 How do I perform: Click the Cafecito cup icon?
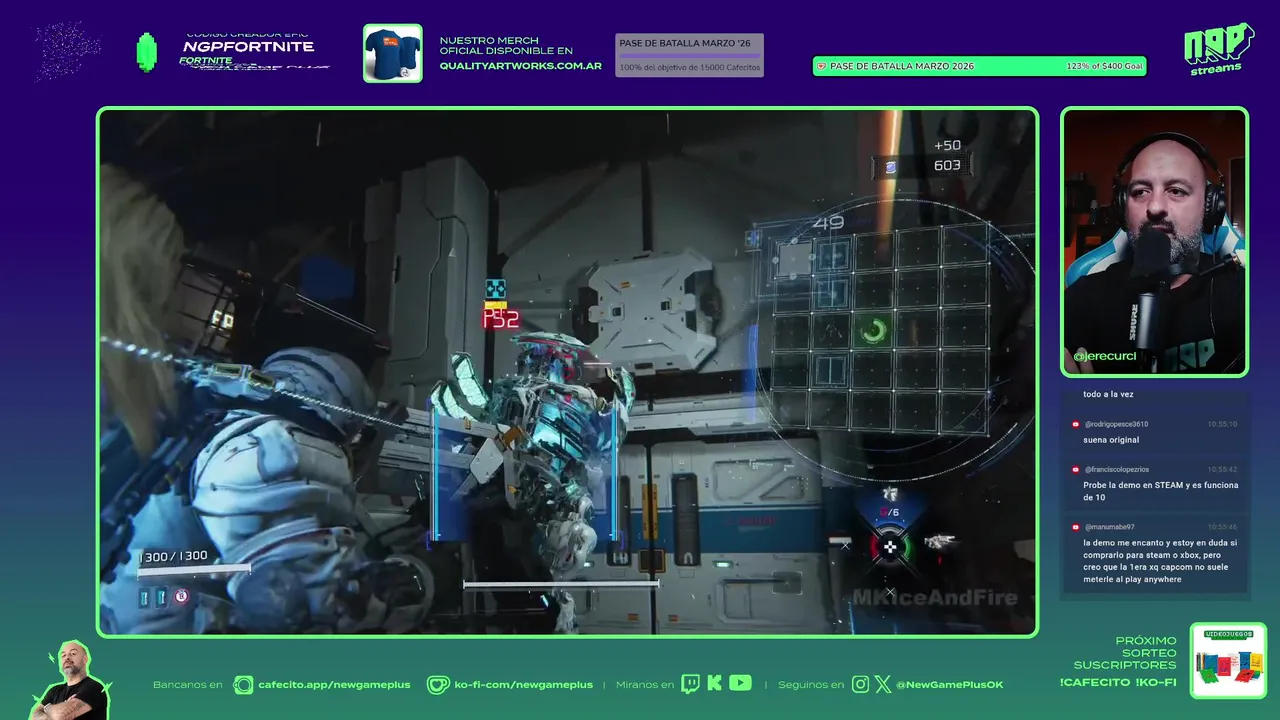point(243,685)
